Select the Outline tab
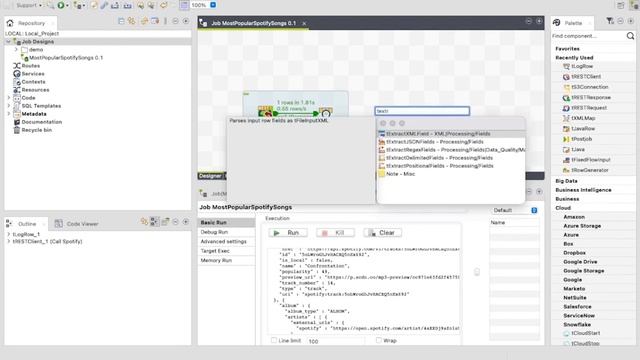The width and height of the screenshot is (640, 360). (27, 224)
